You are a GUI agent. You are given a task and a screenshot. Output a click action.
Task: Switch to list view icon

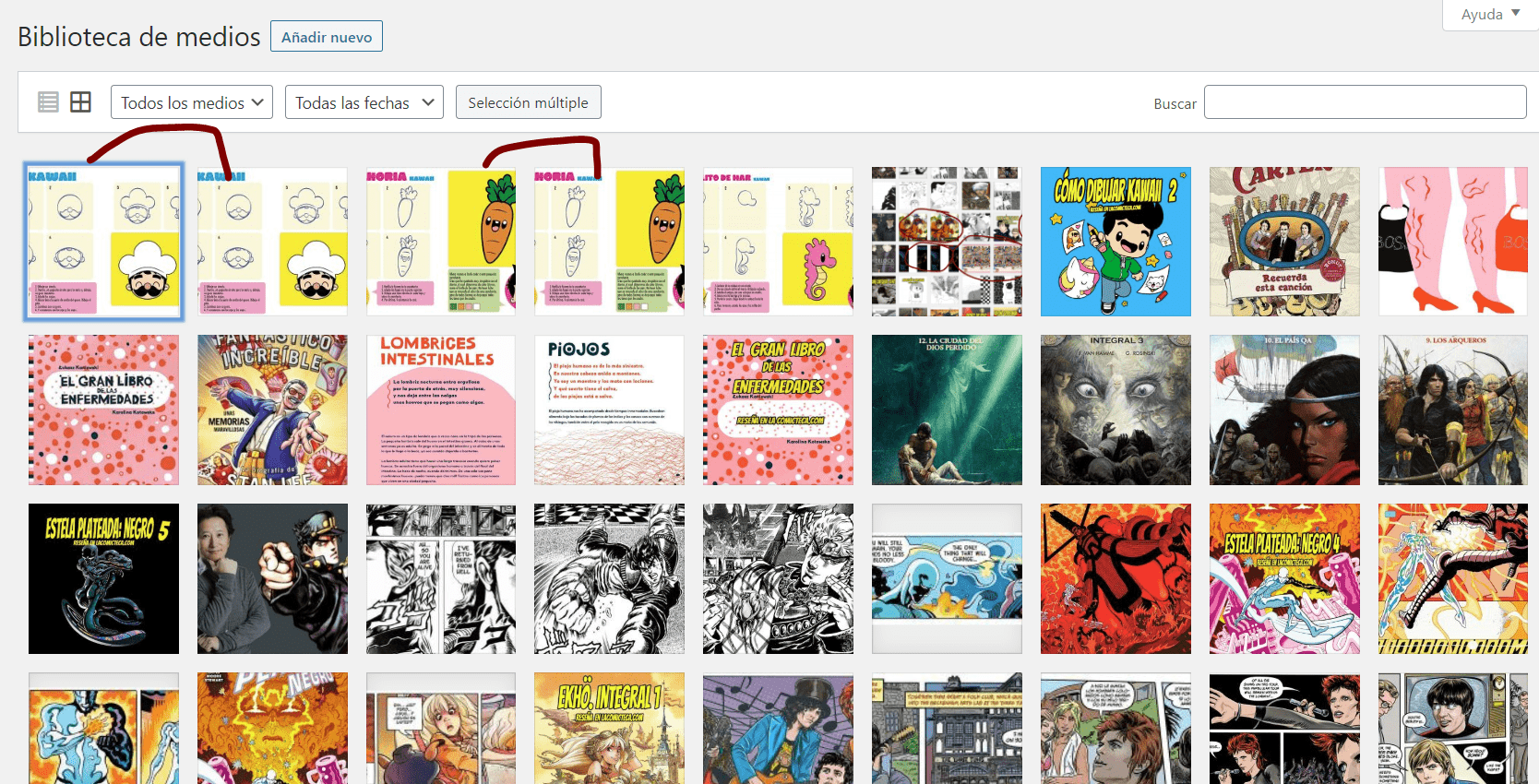(48, 102)
